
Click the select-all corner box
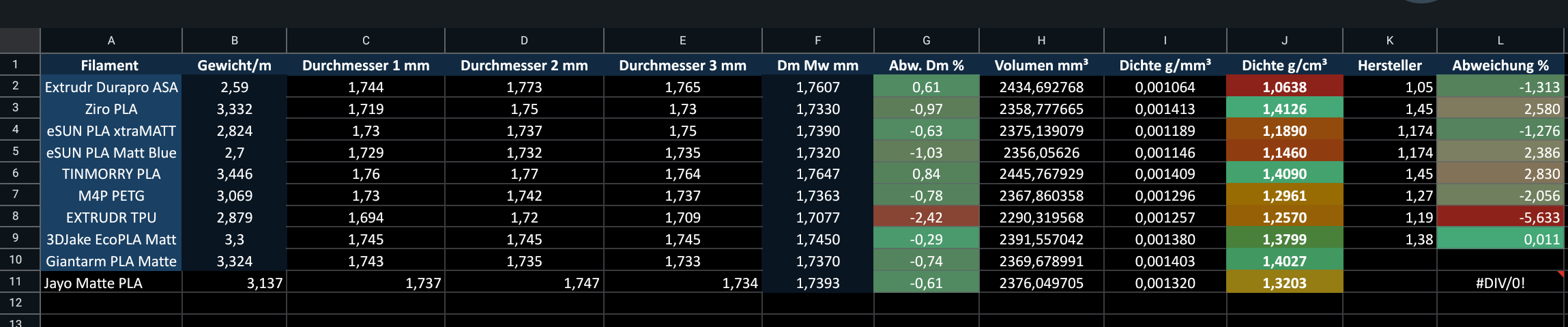20,40
